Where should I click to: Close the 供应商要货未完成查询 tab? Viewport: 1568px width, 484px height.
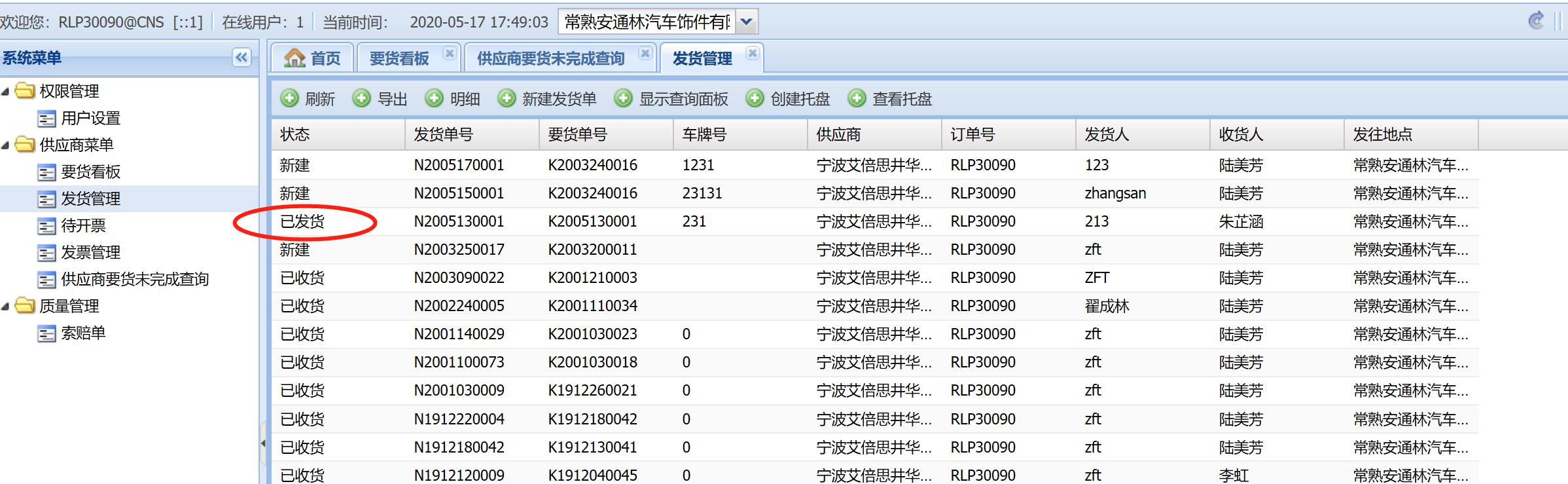pos(645,53)
